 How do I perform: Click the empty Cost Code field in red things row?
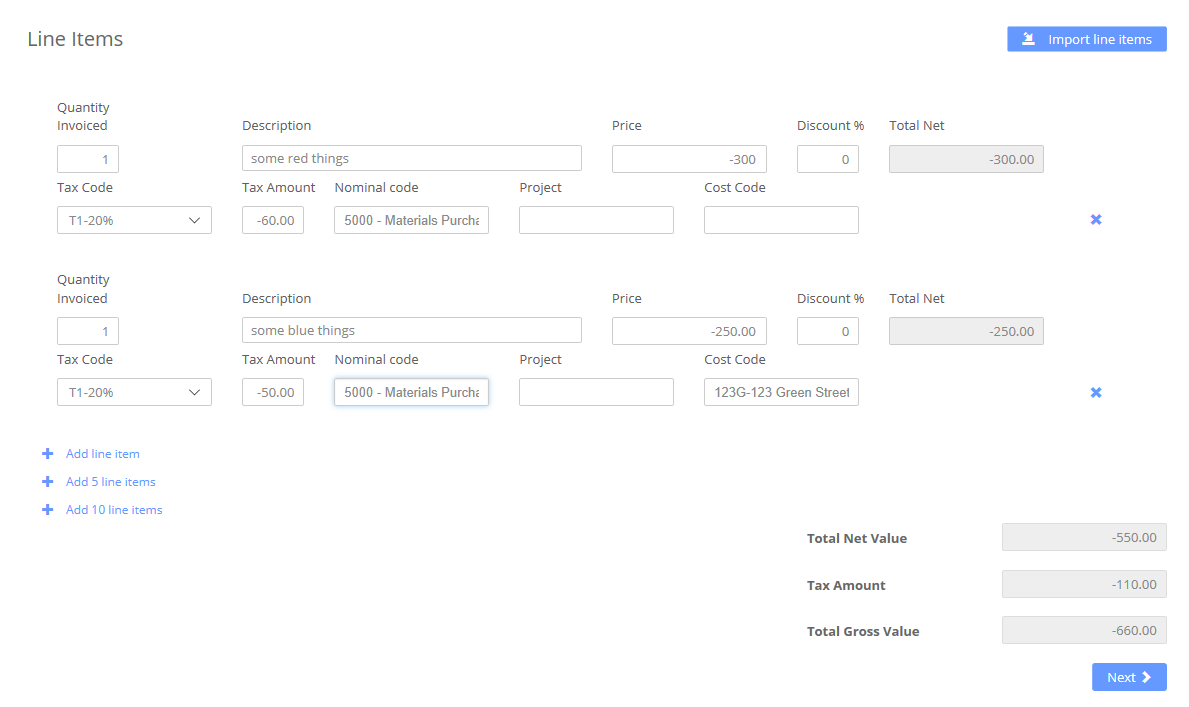(781, 220)
